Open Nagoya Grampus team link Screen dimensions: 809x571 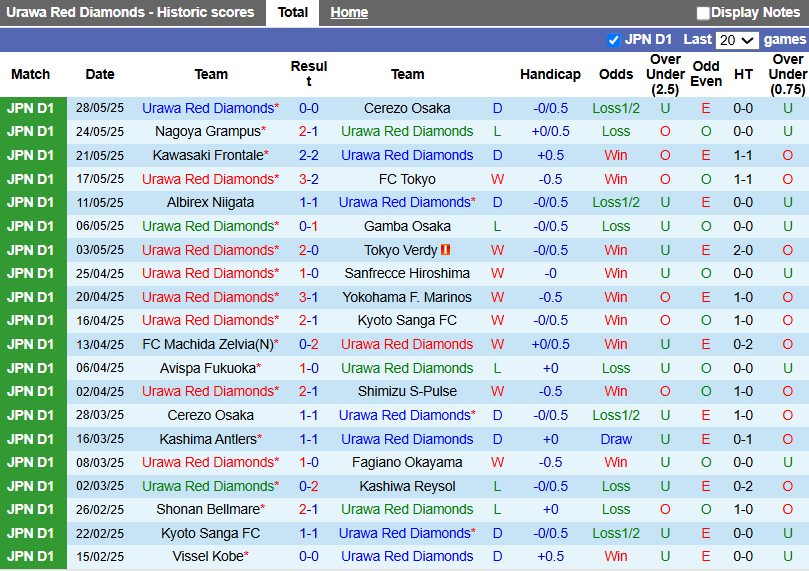click(208, 132)
